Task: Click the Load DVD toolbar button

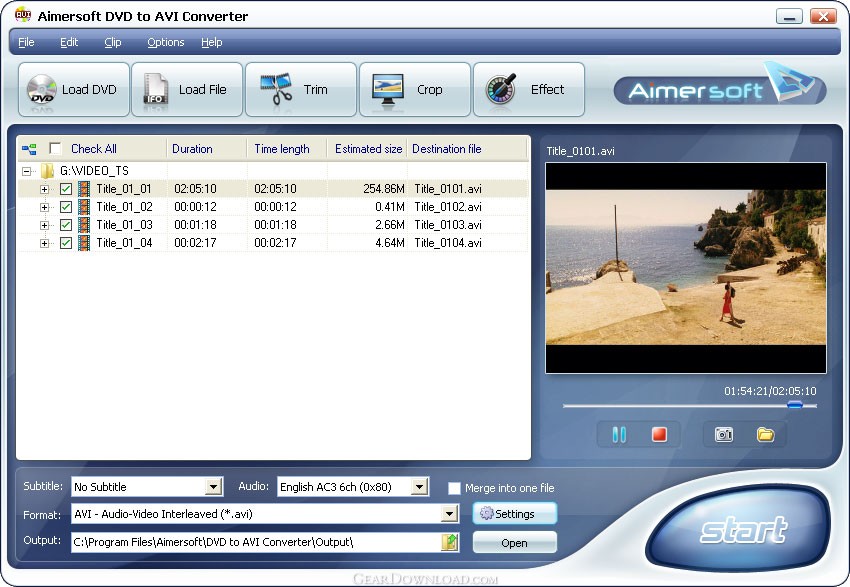Action: (74, 89)
